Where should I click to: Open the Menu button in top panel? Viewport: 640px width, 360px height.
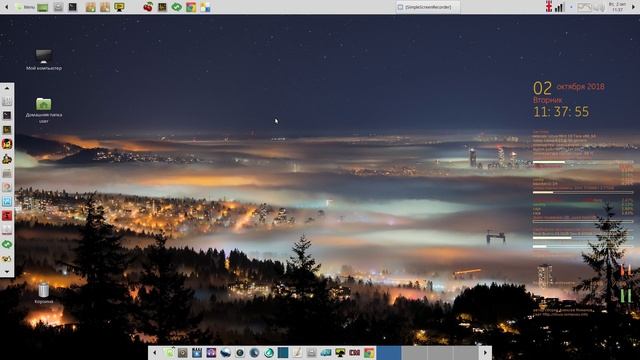tap(26, 7)
